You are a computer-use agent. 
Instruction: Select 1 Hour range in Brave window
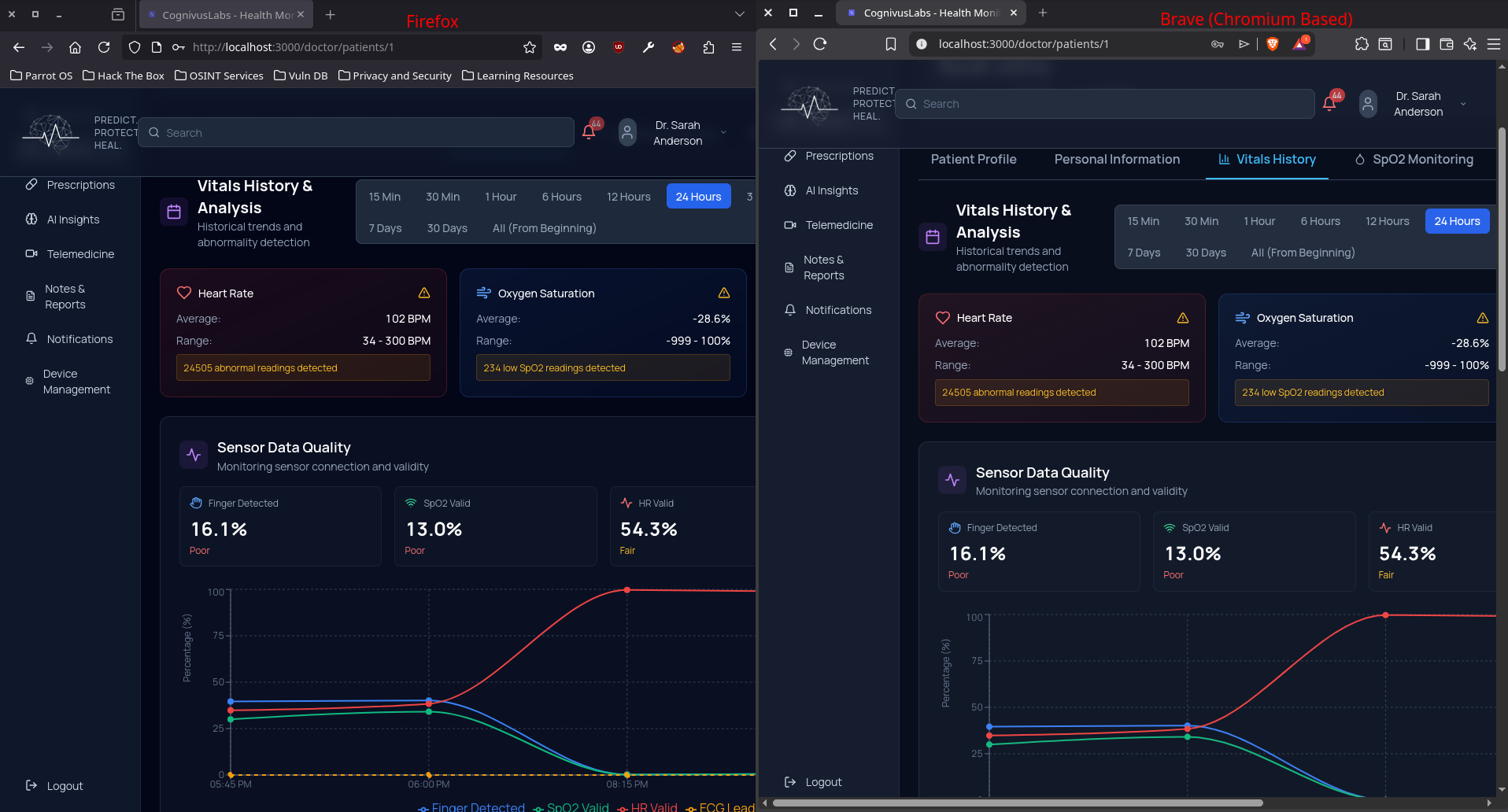coord(1259,221)
